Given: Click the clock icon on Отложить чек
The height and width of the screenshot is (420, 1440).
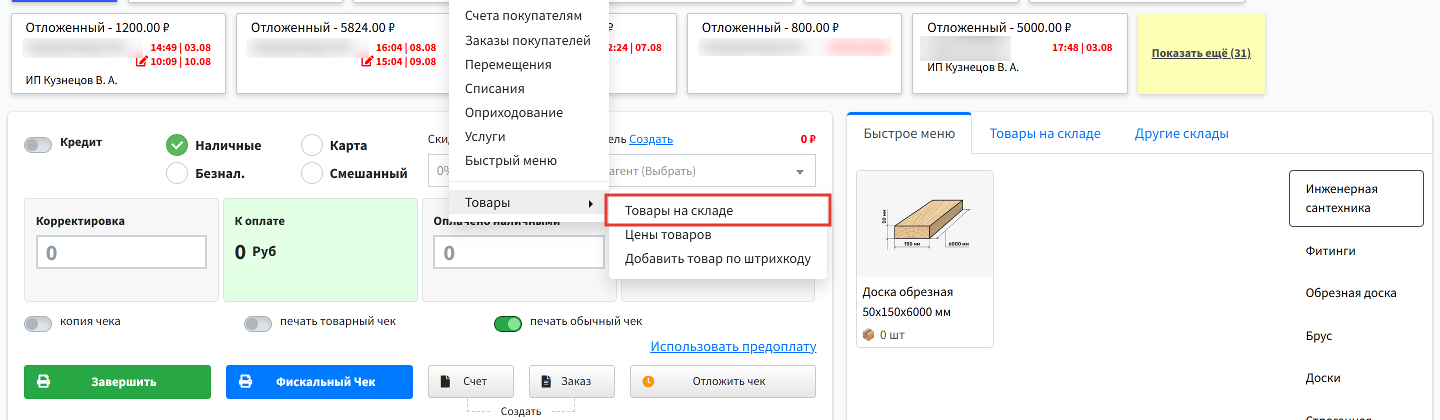Looking at the screenshot, I should (648, 382).
